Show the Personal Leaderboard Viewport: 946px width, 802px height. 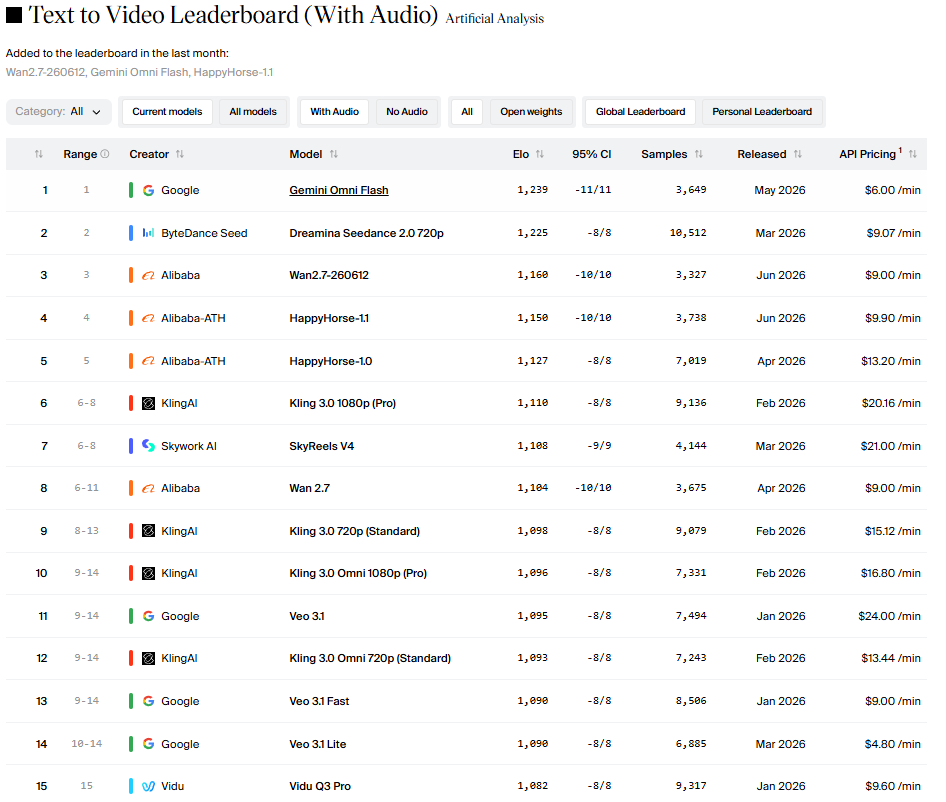pyautogui.click(x=762, y=112)
